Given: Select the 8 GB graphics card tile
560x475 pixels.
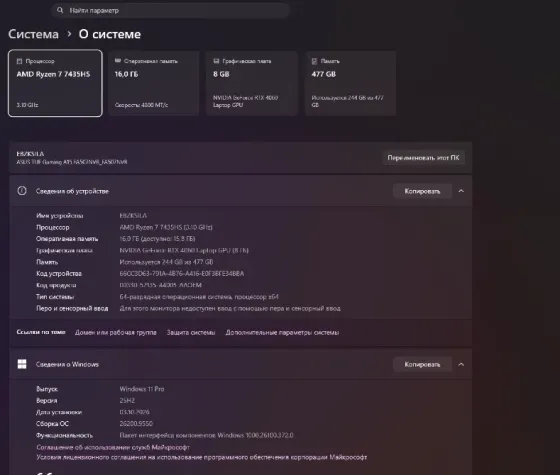Looking at the screenshot, I should point(252,83).
